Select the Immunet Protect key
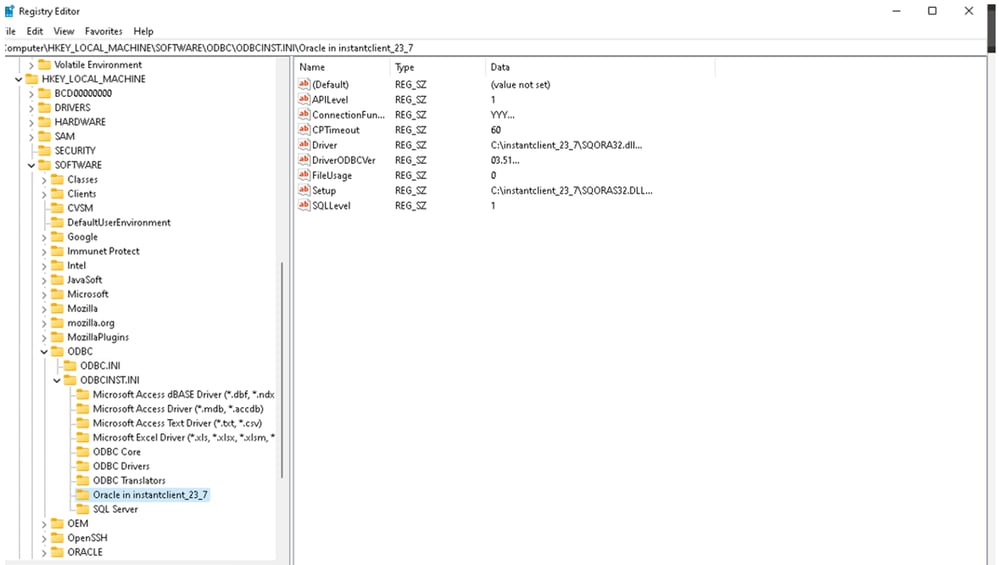Viewport: 999px width, 565px height. (103, 251)
